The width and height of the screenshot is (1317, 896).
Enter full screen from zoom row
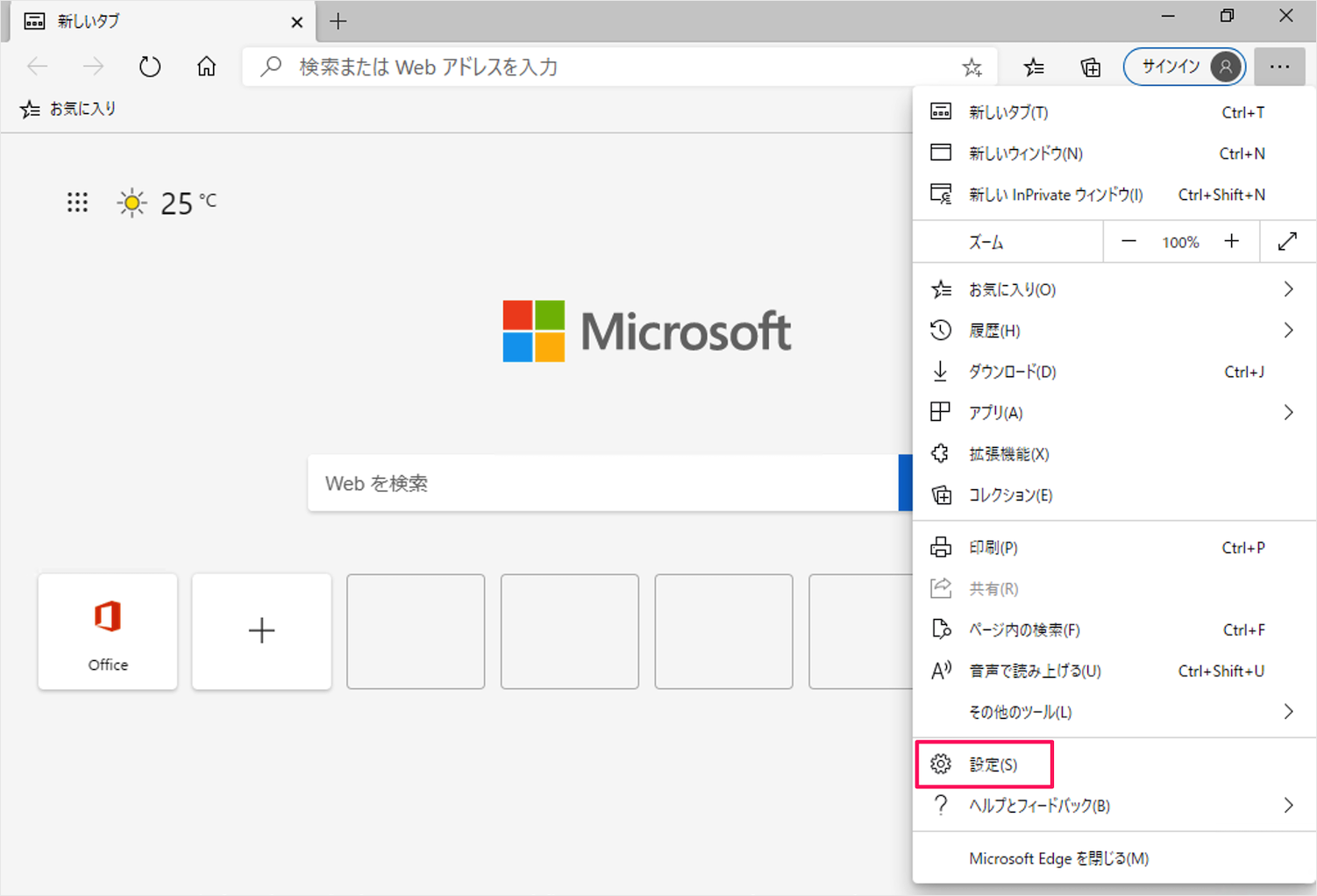tap(1287, 242)
